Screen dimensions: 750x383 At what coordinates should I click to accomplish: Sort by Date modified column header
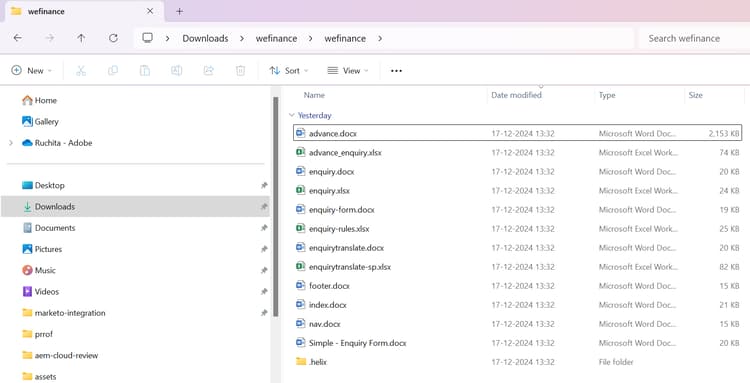[516, 95]
